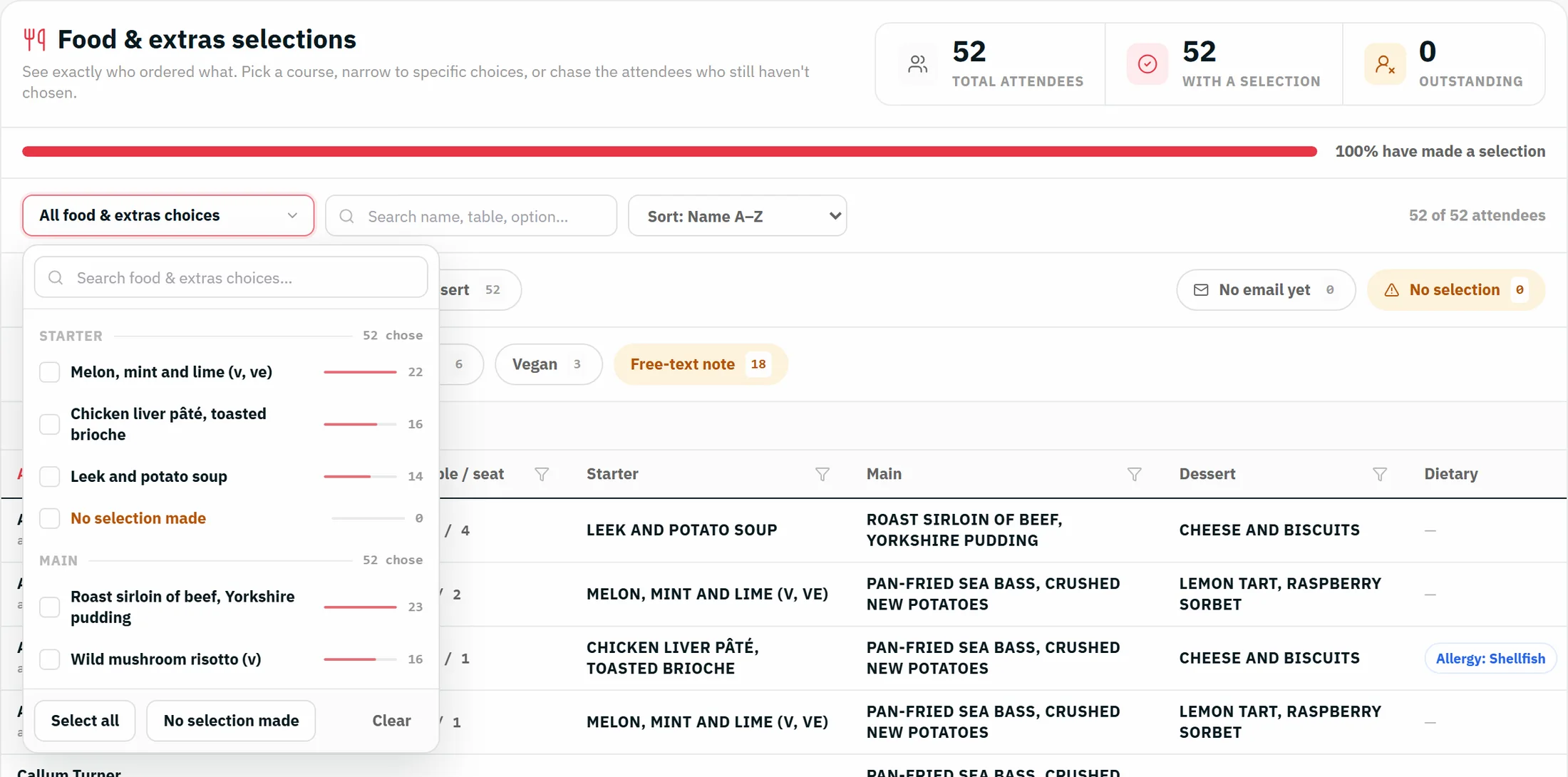Viewport: 1568px width, 777px height.
Task: Select the No email yet chip
Action: pos(1266,290)
